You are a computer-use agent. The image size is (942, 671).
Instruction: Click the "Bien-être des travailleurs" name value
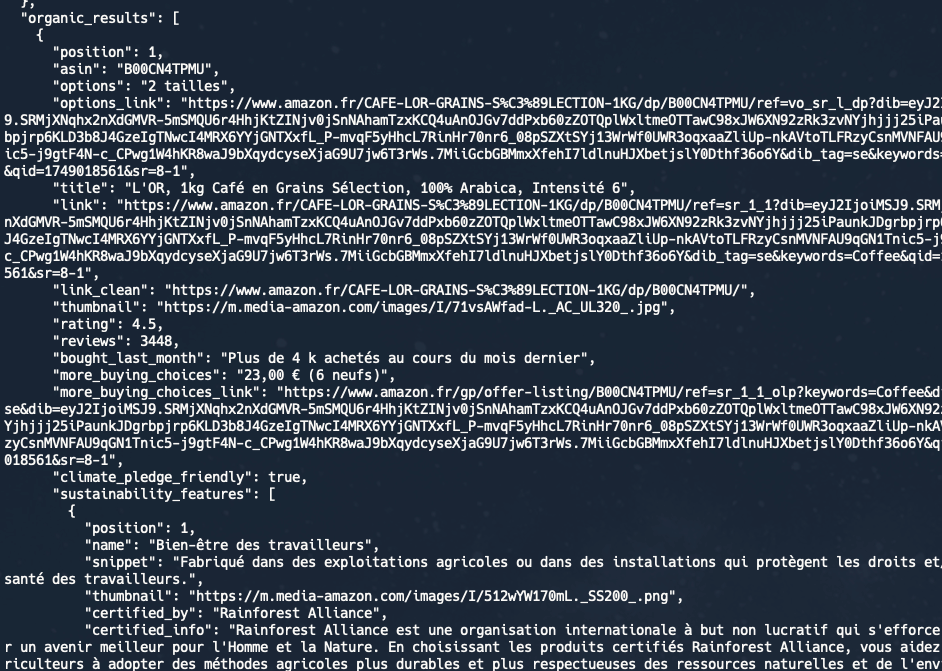(x=260, y=545)
